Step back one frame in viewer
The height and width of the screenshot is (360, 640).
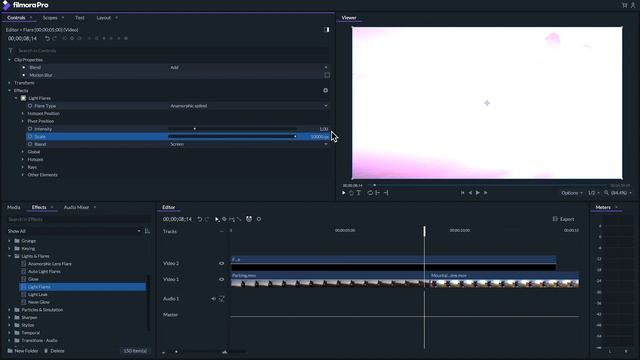pos(470,193)
